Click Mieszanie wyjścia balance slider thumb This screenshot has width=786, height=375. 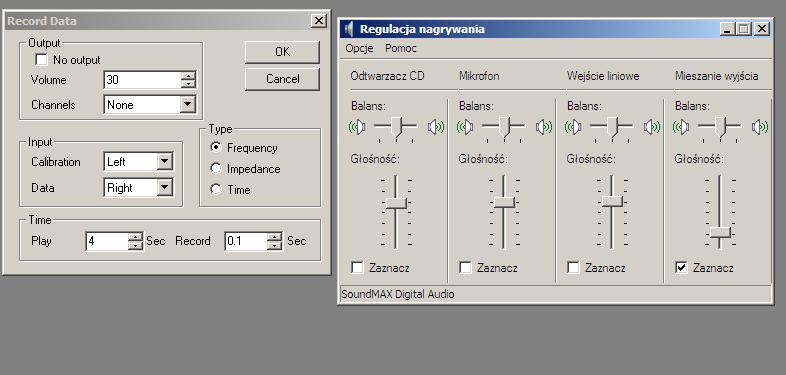[x=720, y=127]
